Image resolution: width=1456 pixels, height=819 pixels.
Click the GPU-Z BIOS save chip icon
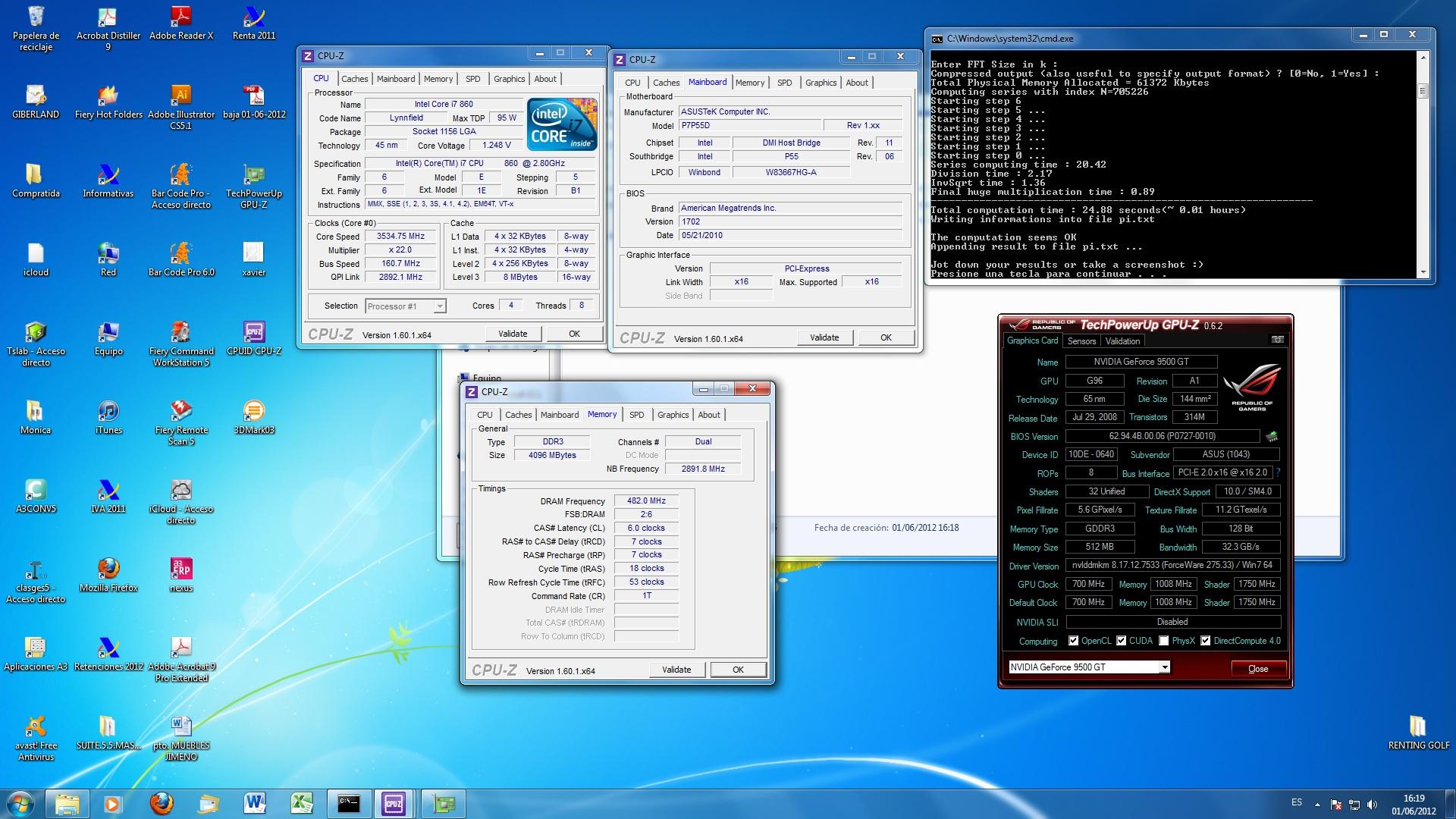(1272, 436)
